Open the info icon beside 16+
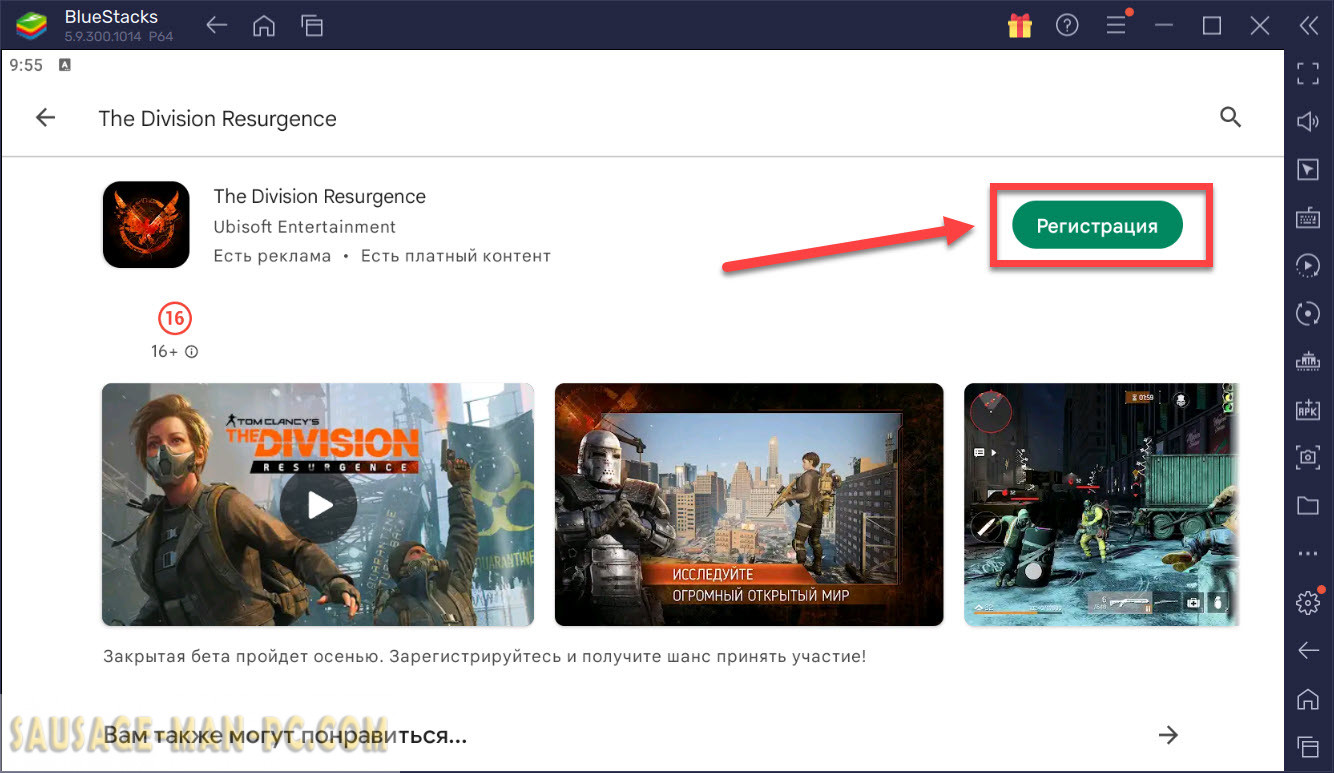Viewport: 1334px width, 773px height. (192, 352)
